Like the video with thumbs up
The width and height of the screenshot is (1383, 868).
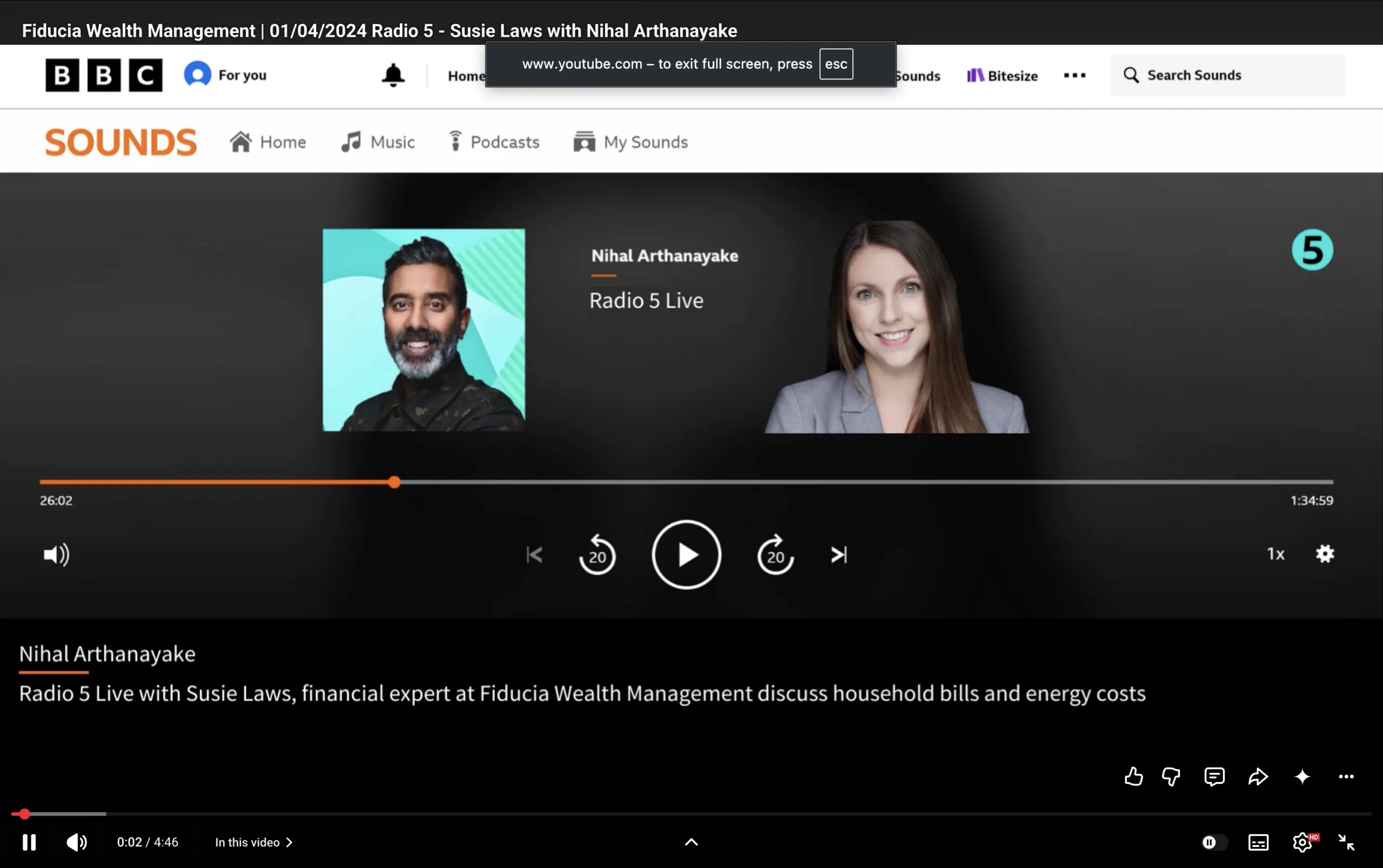pos(1133,776)
